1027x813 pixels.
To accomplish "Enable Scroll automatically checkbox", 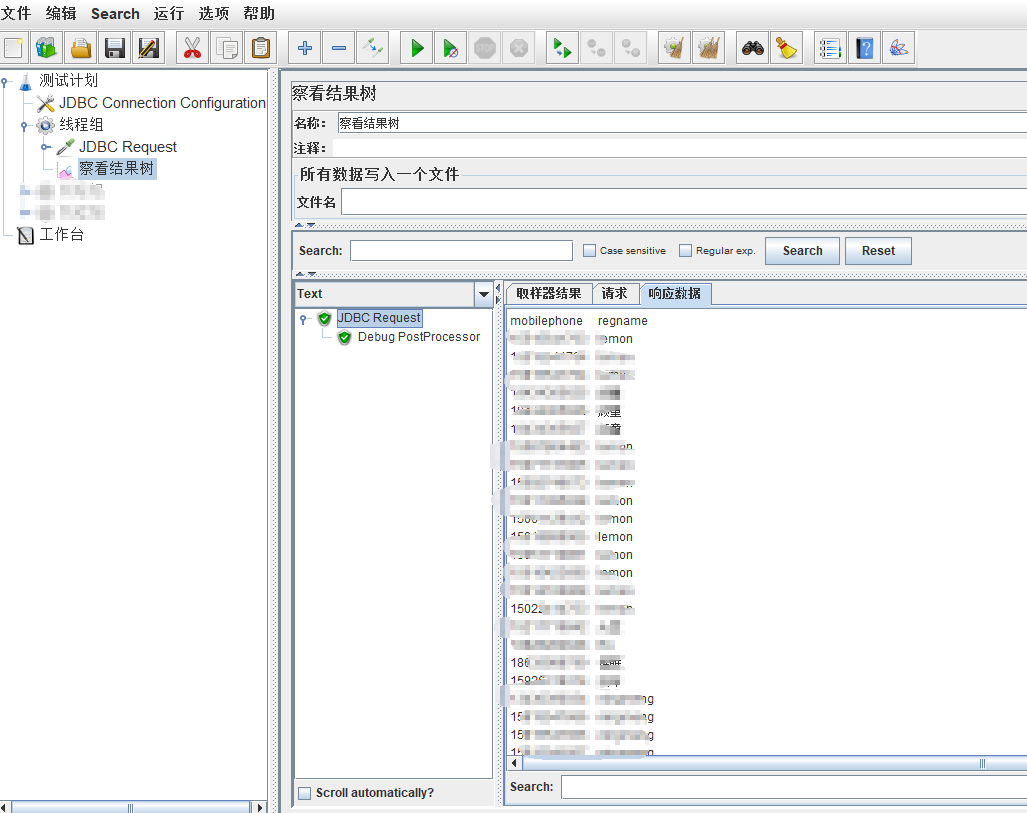I will click(x=305, y=793).
